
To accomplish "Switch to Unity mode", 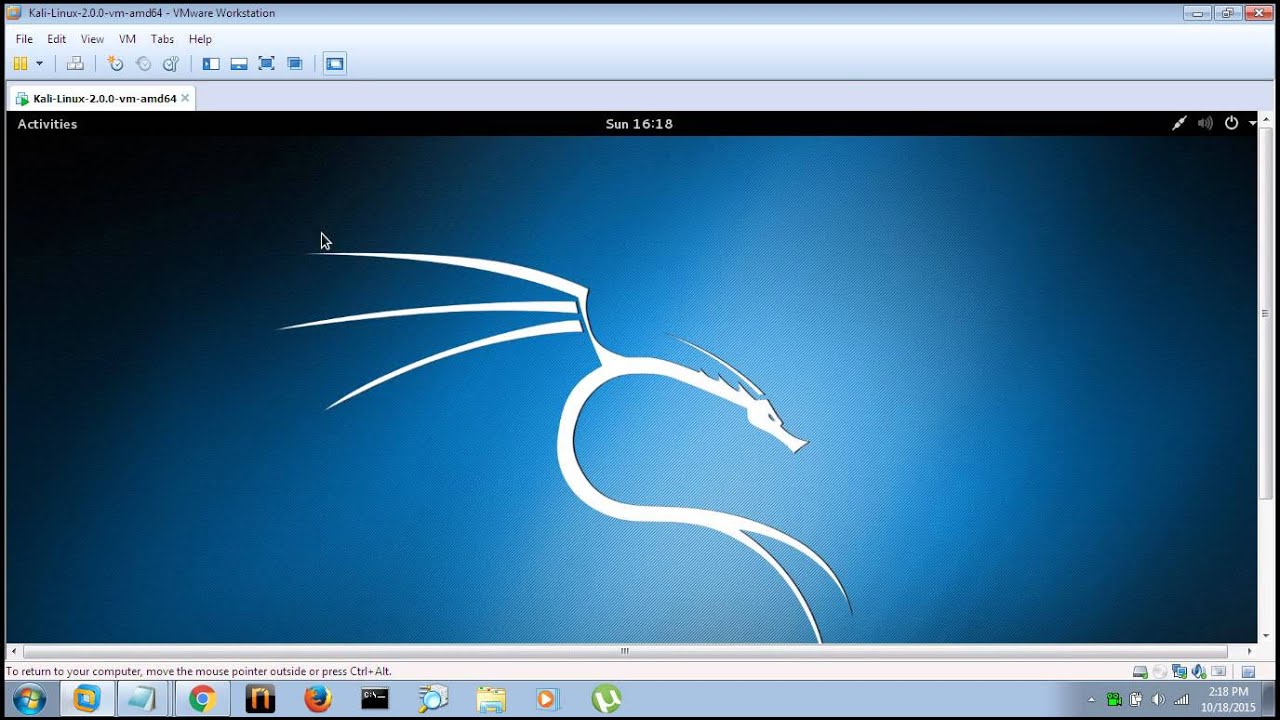I will [x=295, y=63].
